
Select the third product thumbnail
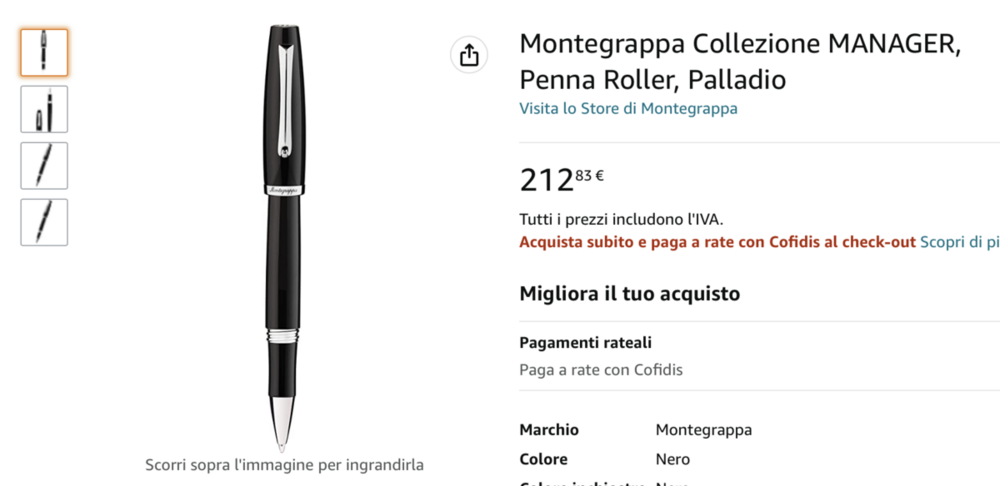[44, 165]
